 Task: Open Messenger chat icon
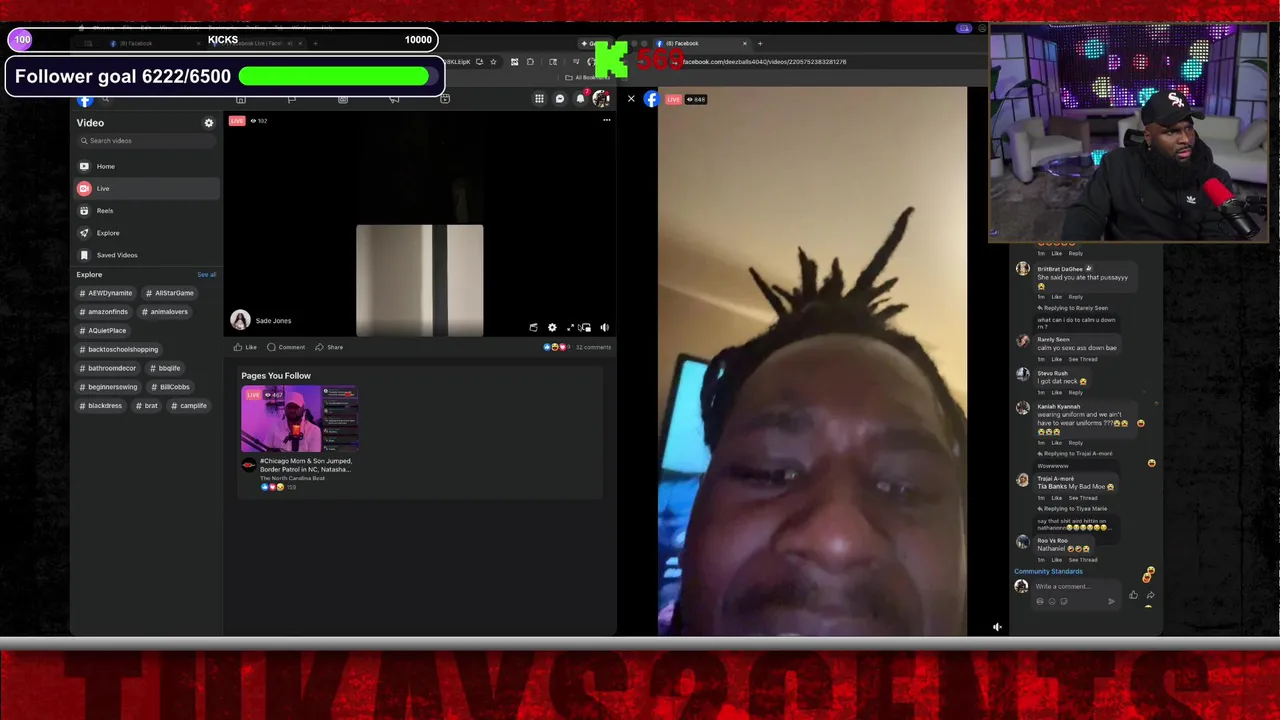click(x=560, y=98)
